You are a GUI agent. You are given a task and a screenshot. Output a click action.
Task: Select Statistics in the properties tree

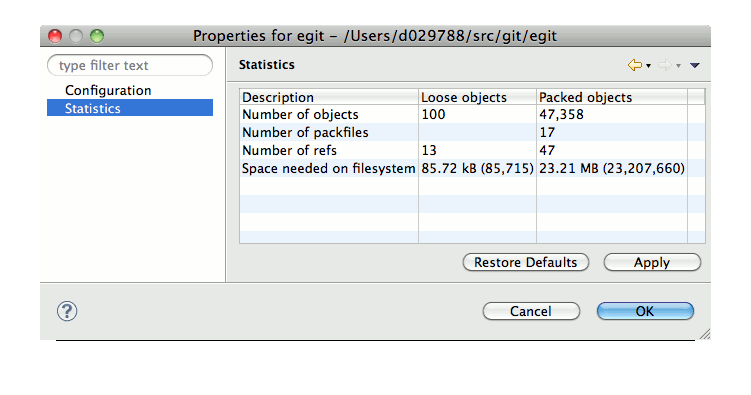pos(130,108)
